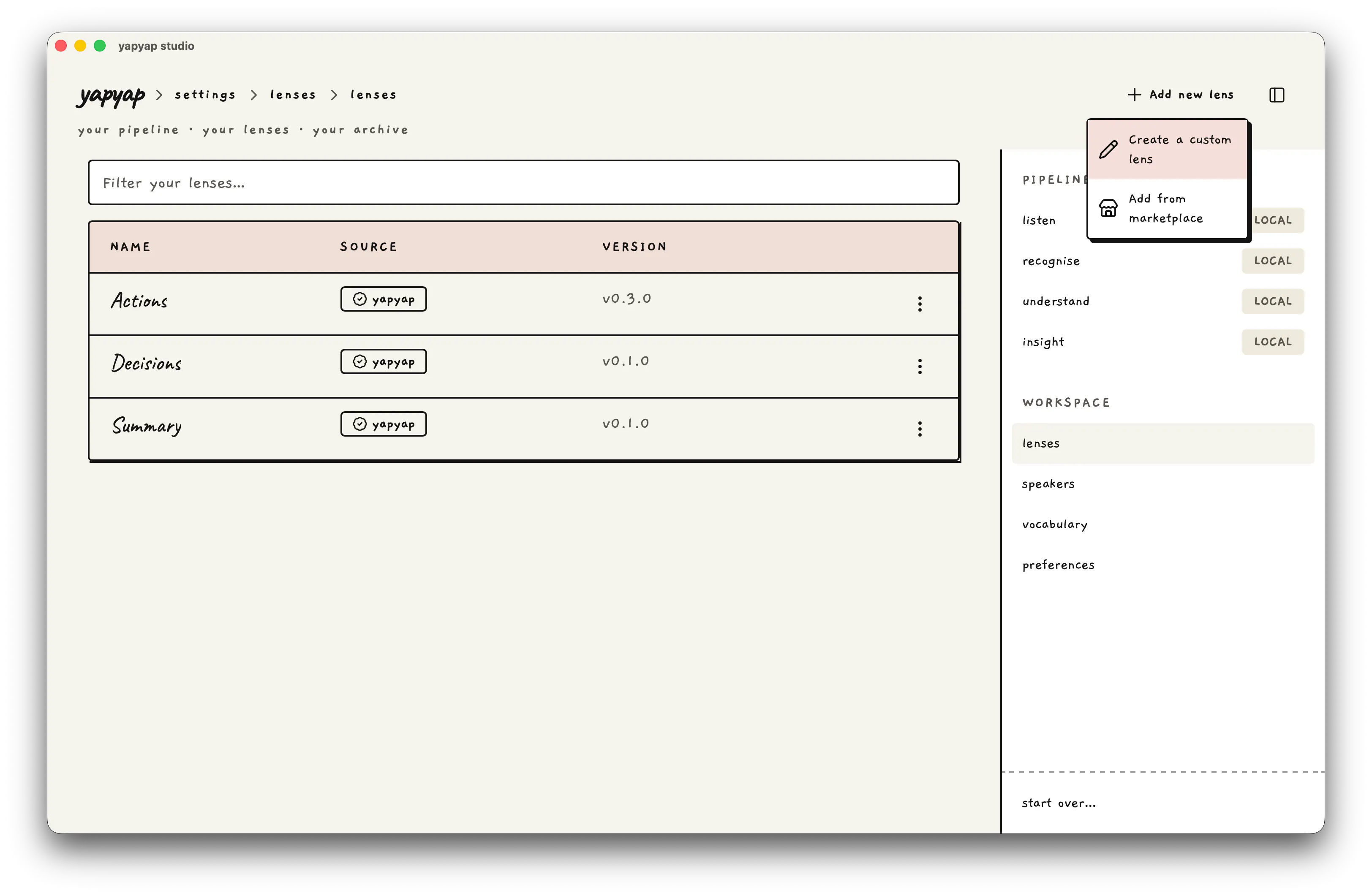Open the three-dot menu for Actions
1372x896 pixels.
[x=920, y=304]
